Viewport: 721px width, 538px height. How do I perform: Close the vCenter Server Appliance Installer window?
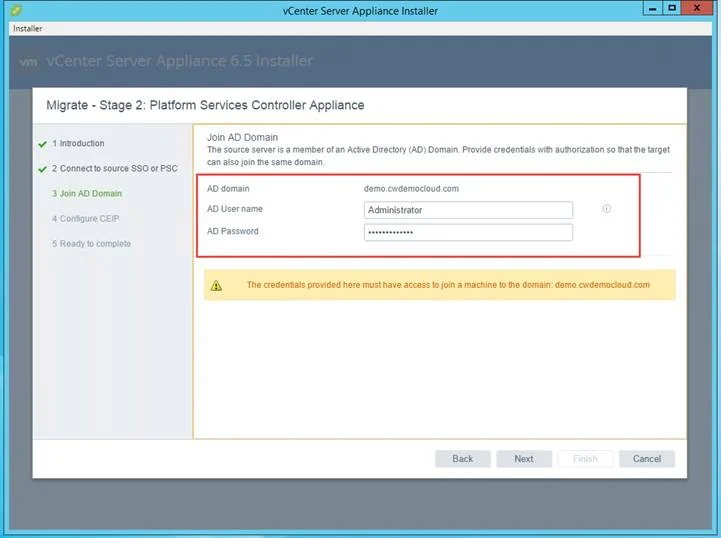(x=697, y=8)
